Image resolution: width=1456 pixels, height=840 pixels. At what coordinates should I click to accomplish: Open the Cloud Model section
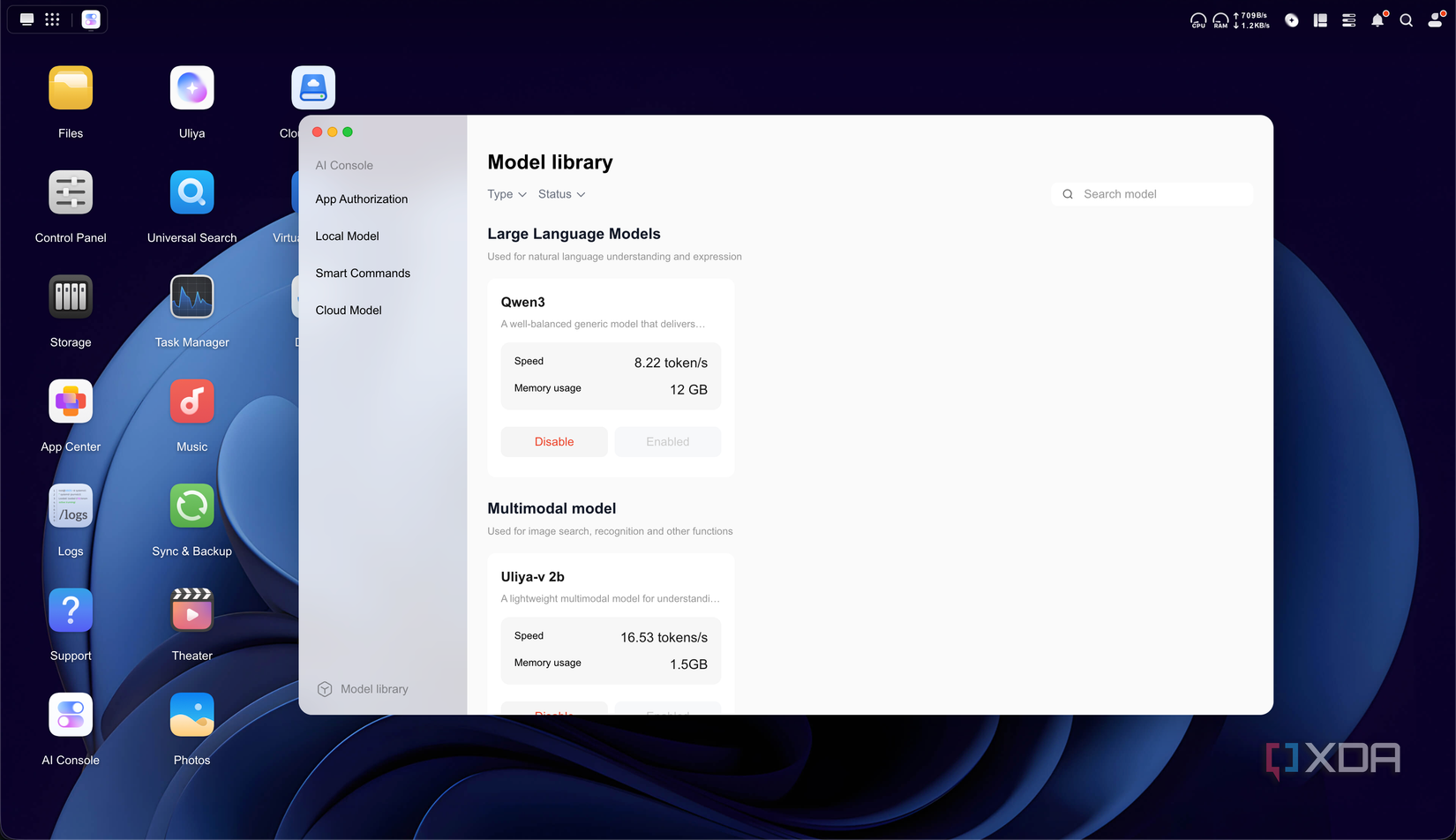click(x=349, y=311)
